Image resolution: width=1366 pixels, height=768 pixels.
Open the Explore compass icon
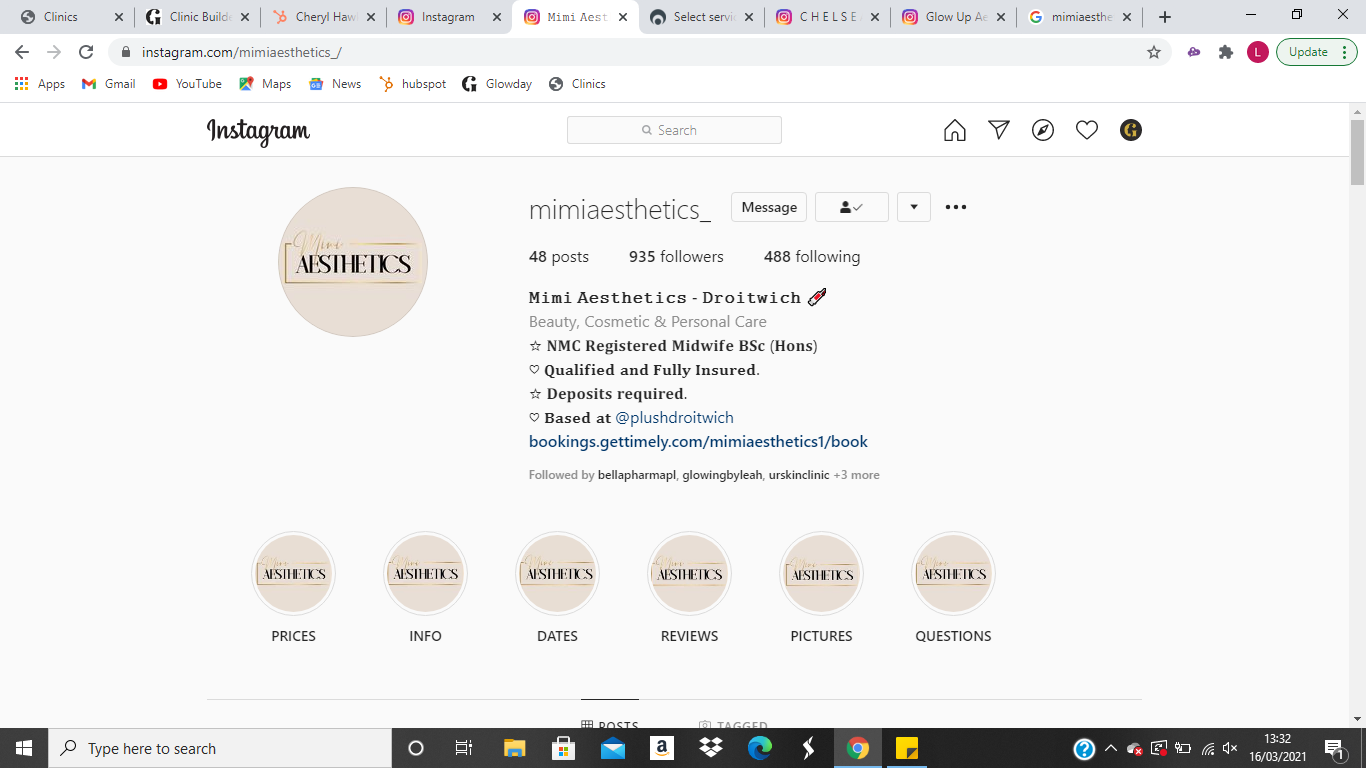tap(1043, 130)
